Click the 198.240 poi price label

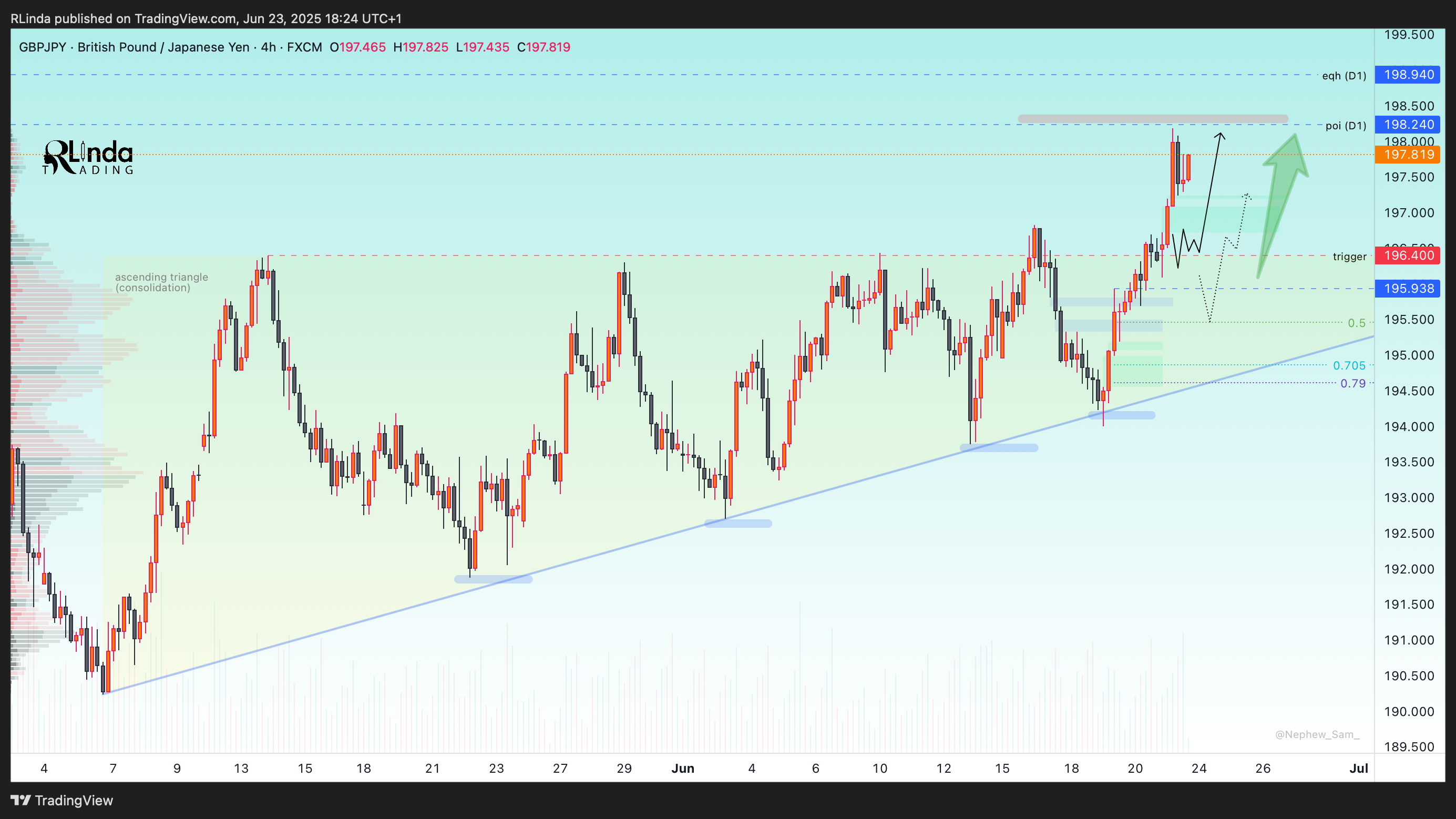pos(1408,125)
